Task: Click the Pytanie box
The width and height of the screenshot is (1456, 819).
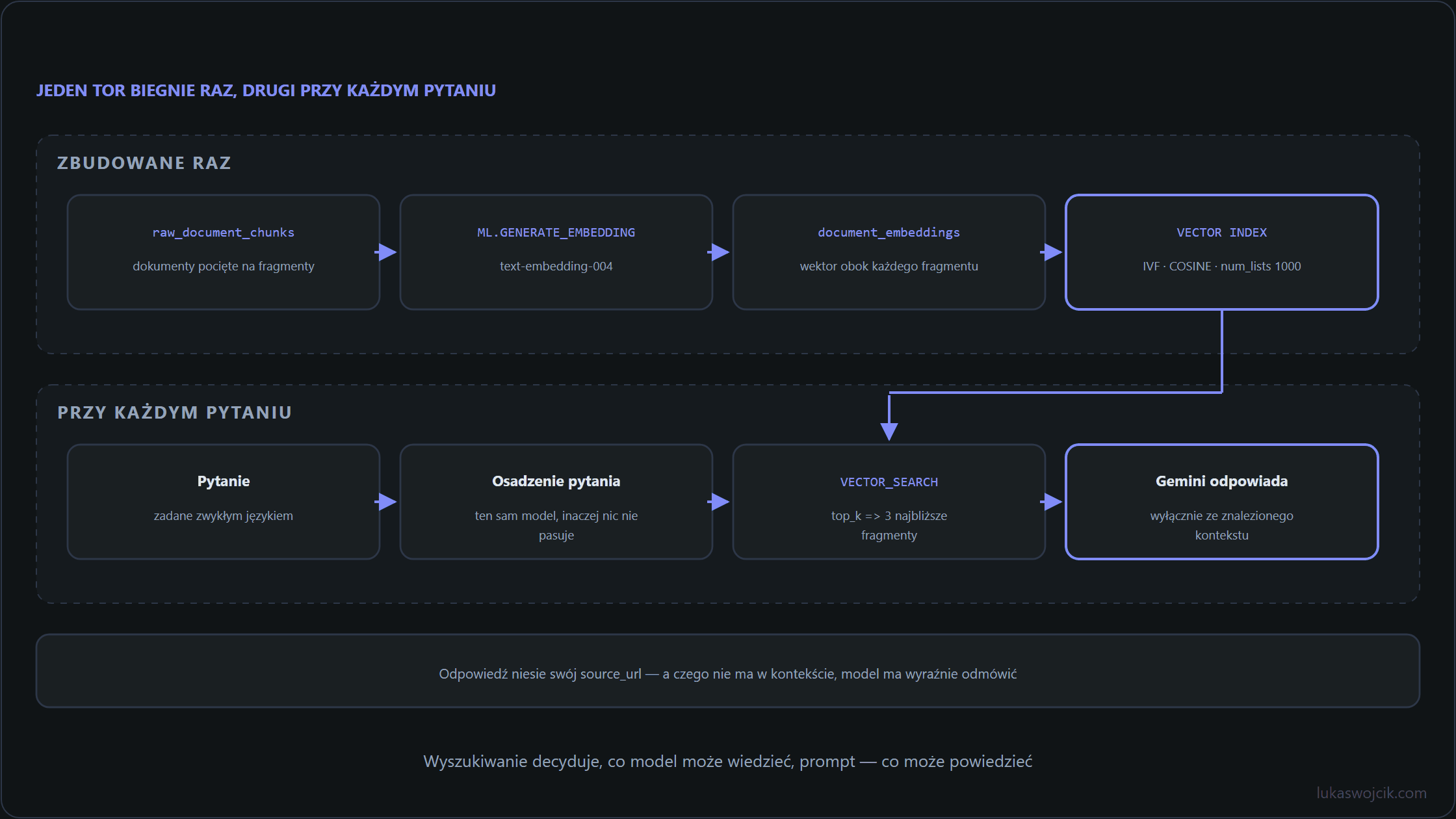Action: pos(224,502)
